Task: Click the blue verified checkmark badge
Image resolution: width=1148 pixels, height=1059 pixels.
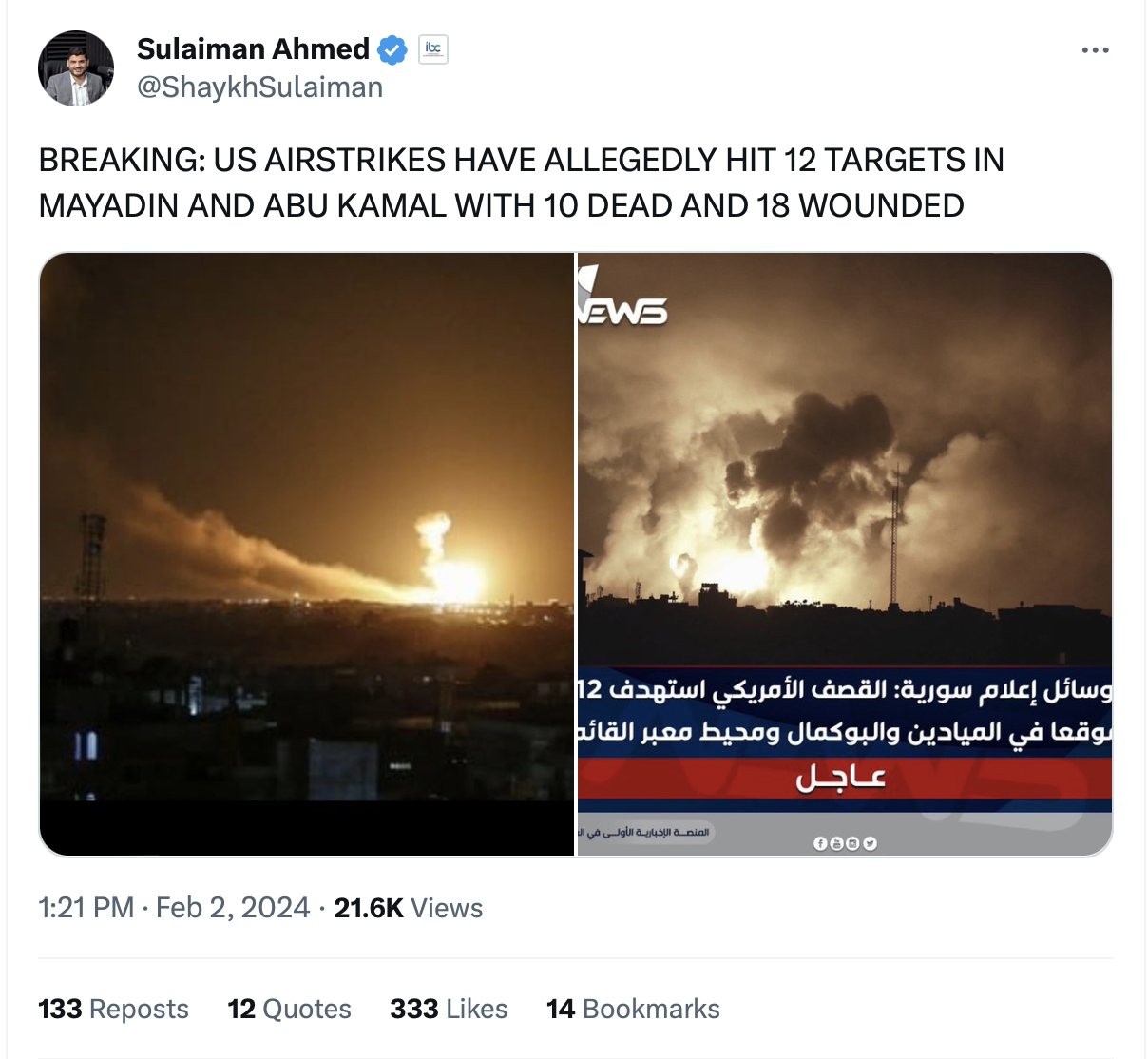Action: [392, 49]
